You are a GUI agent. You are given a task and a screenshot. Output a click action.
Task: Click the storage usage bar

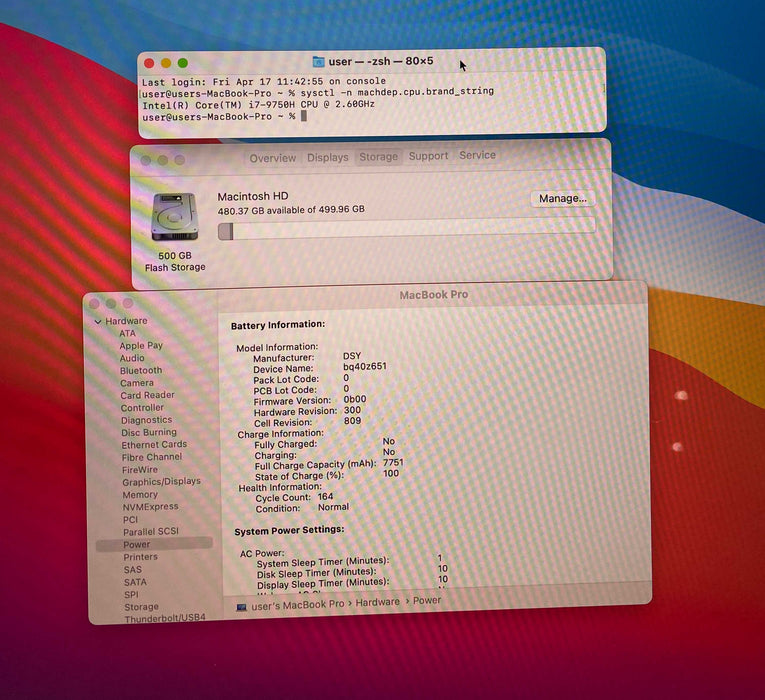point(406,228)
